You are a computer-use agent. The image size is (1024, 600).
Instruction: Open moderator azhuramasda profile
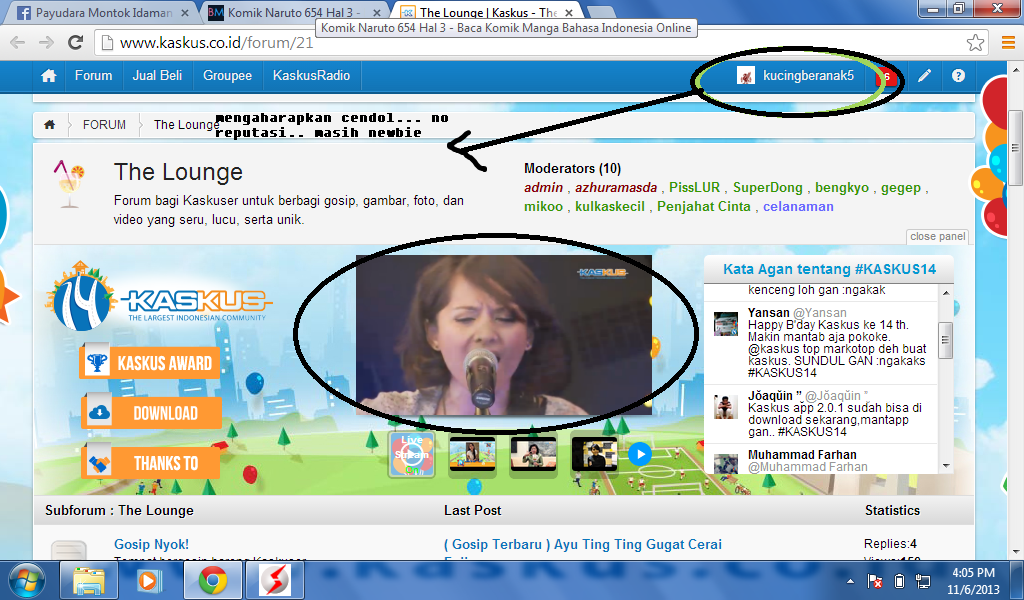coord(616,188)
